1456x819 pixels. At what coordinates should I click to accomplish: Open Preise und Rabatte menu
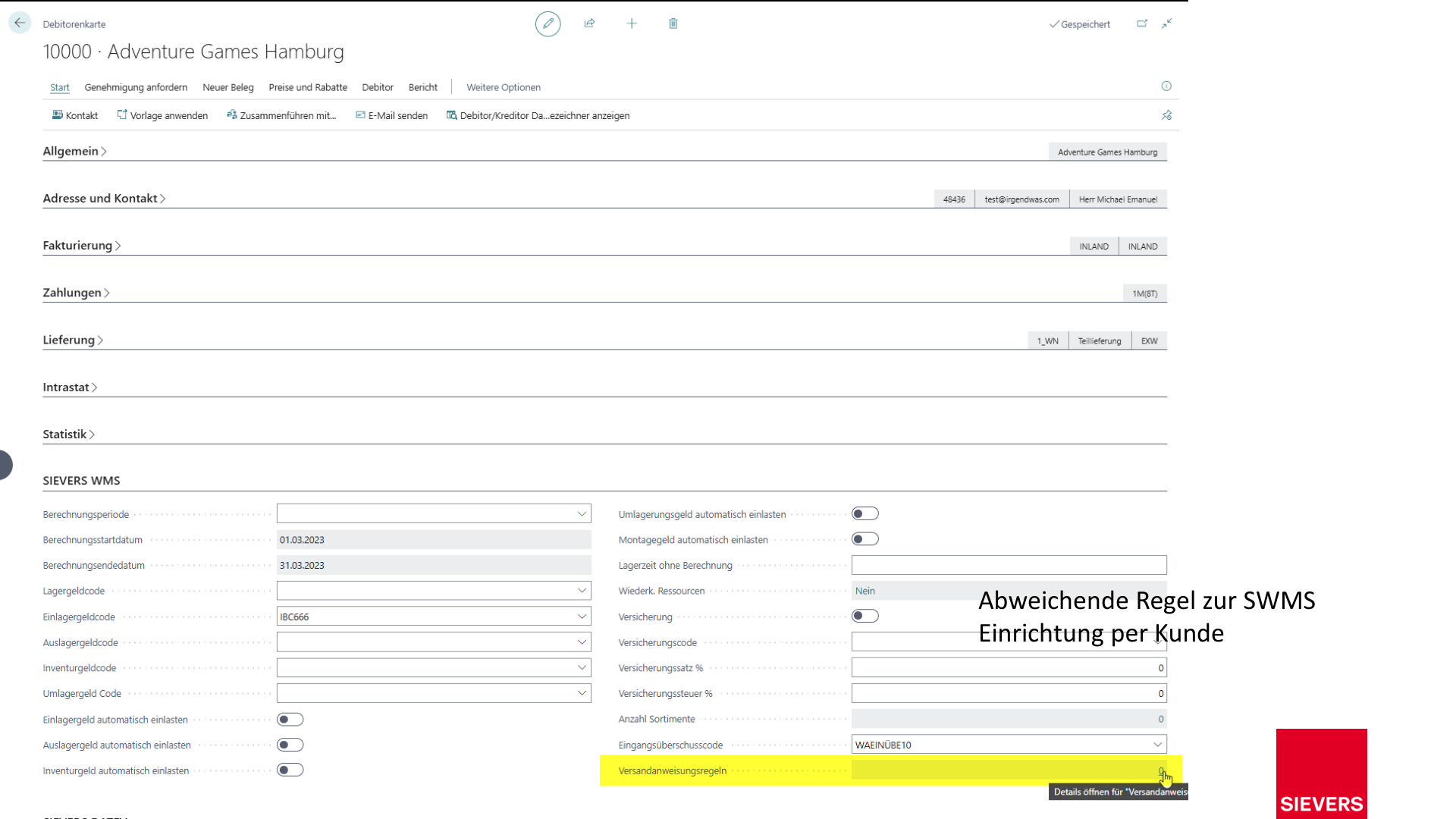click(x=308, y=87)
